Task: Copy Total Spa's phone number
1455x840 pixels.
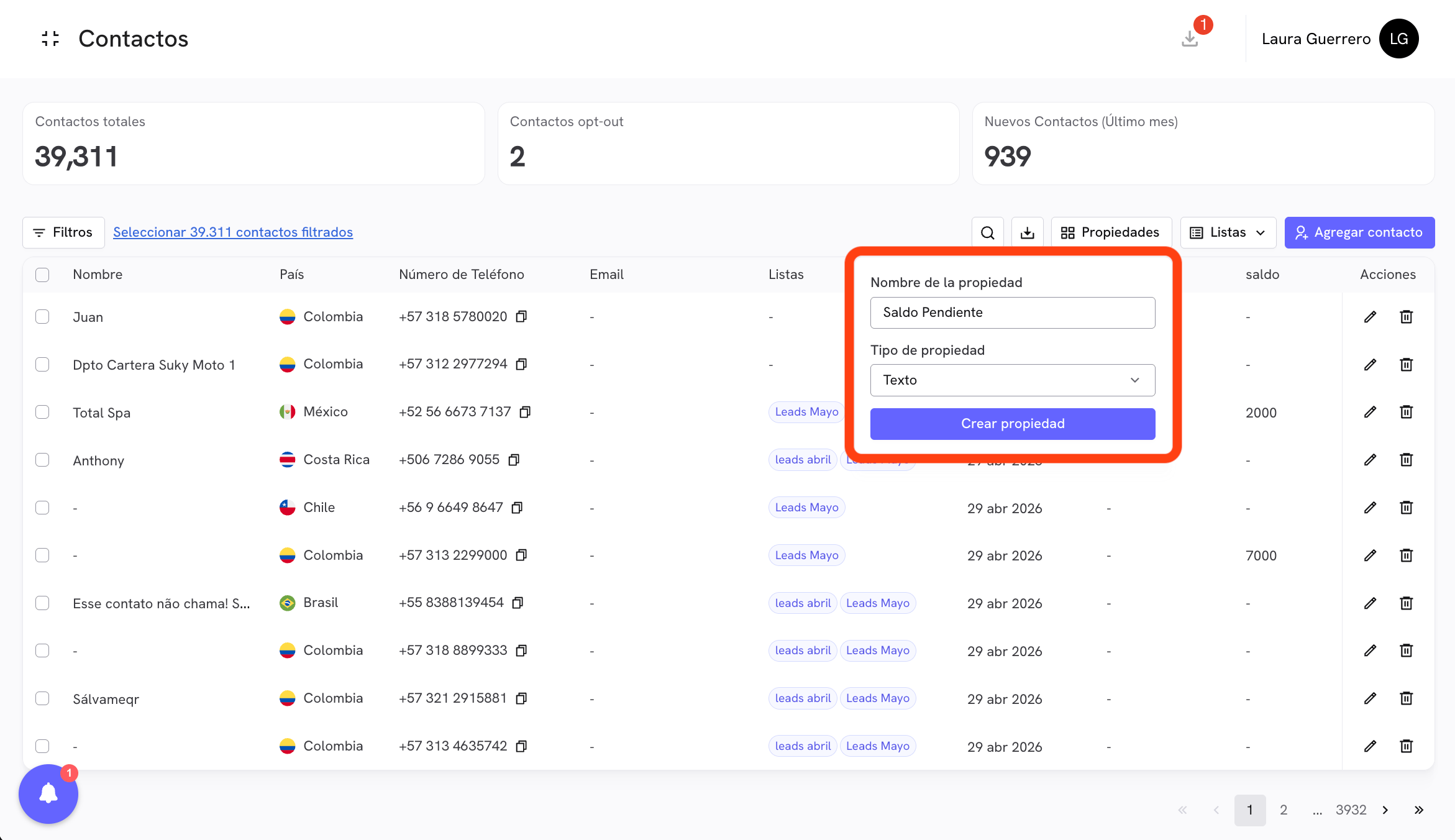Action: pos(526,412)
